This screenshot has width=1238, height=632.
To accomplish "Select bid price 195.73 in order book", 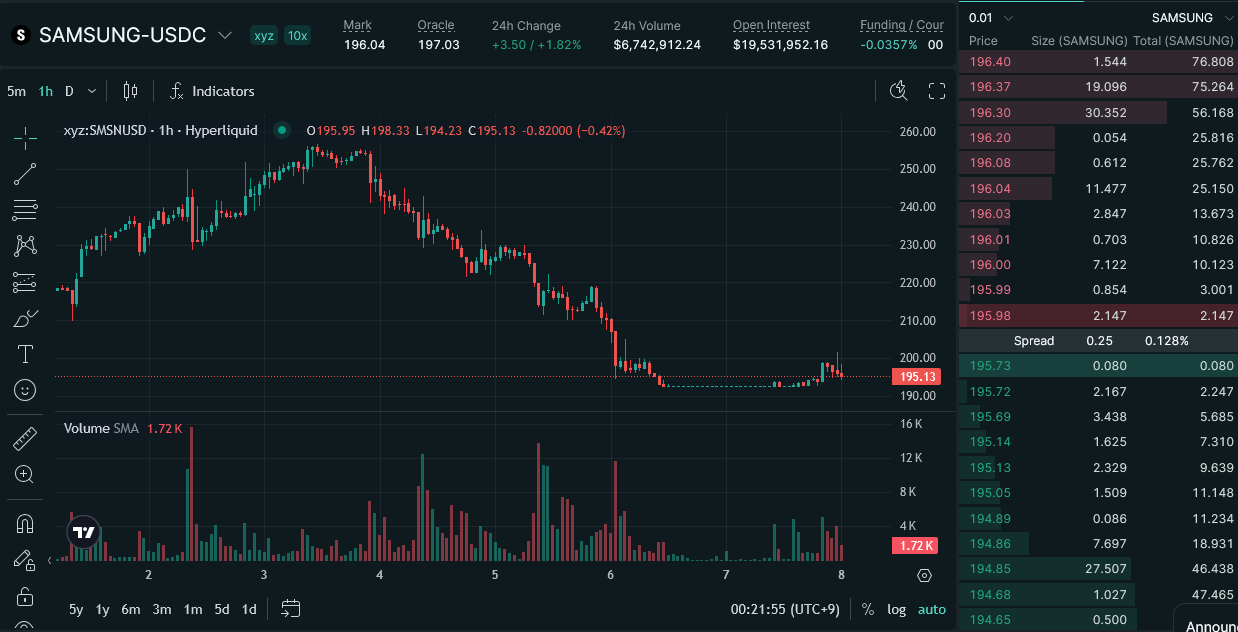I will pos(990,366).
